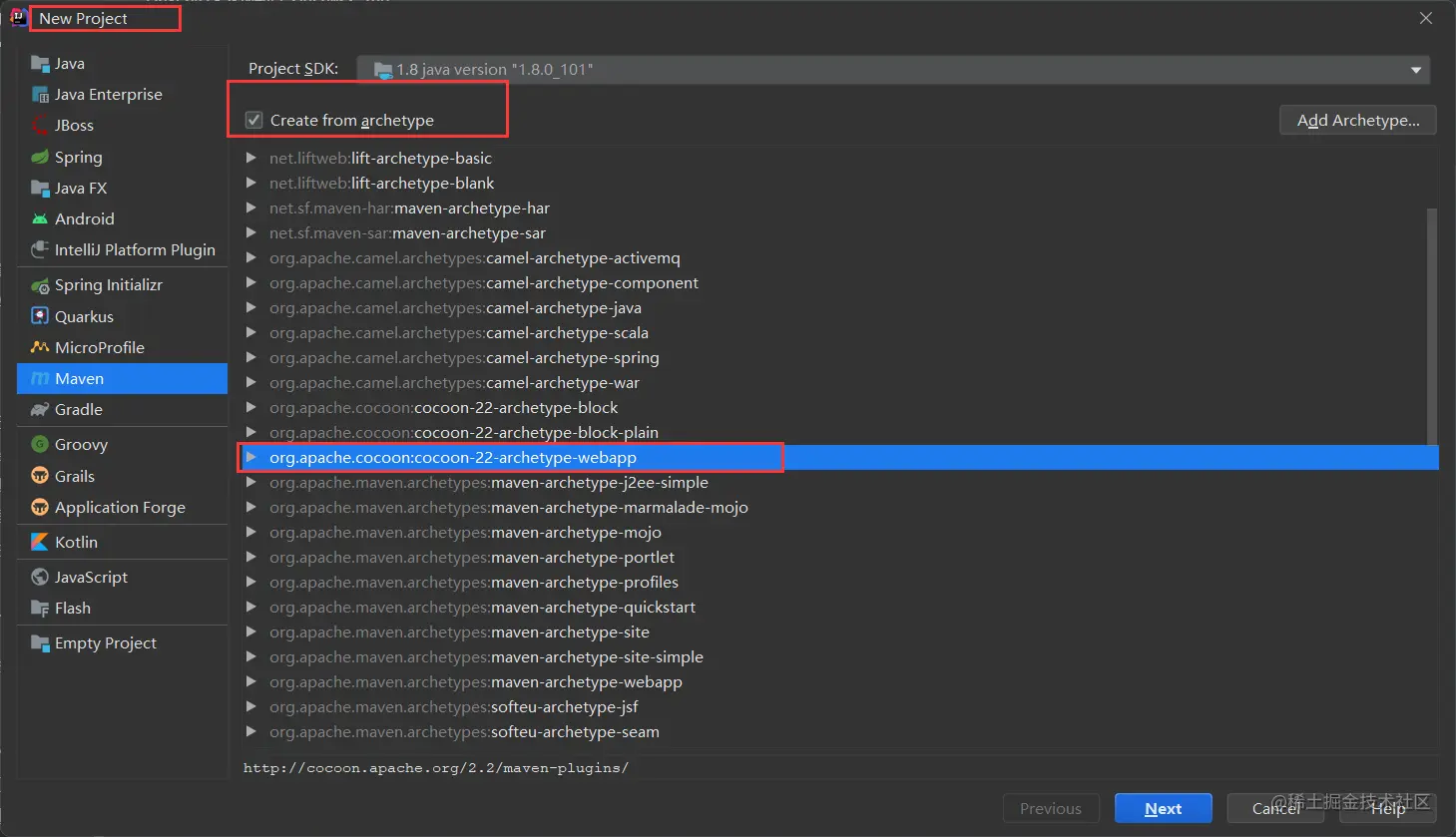
Task: Expand lift-archetype-basic node
Action: click(251, 158)
